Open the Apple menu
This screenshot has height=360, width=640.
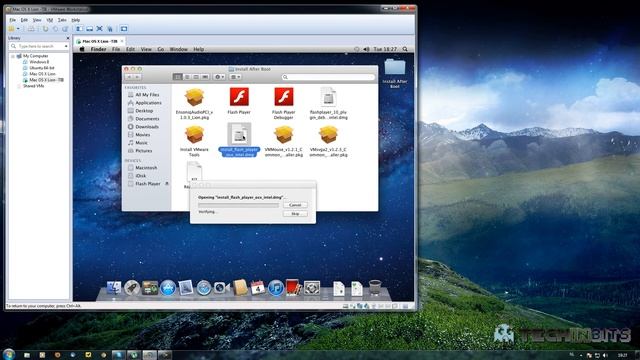click(82, 49)
